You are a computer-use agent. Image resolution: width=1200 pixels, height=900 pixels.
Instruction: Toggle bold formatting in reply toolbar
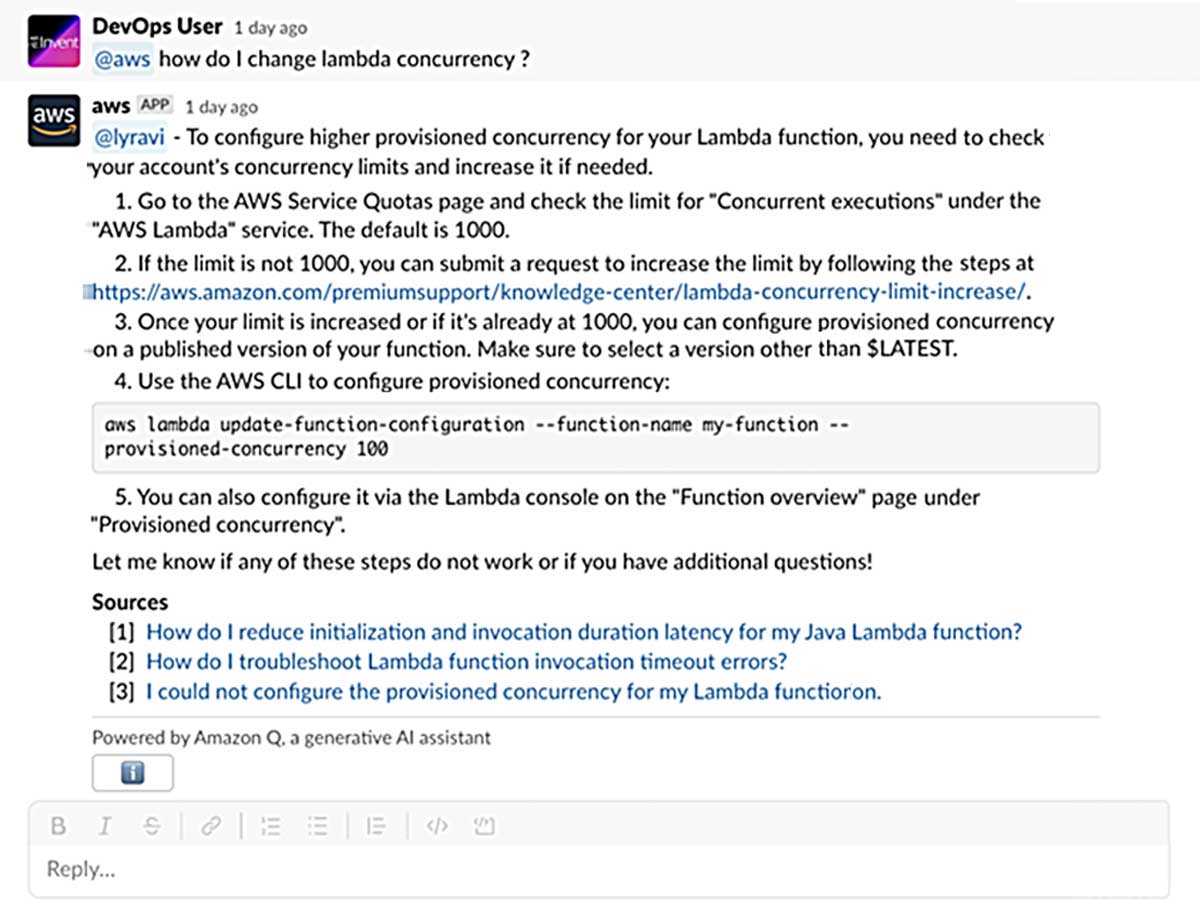tap(58, 826)
